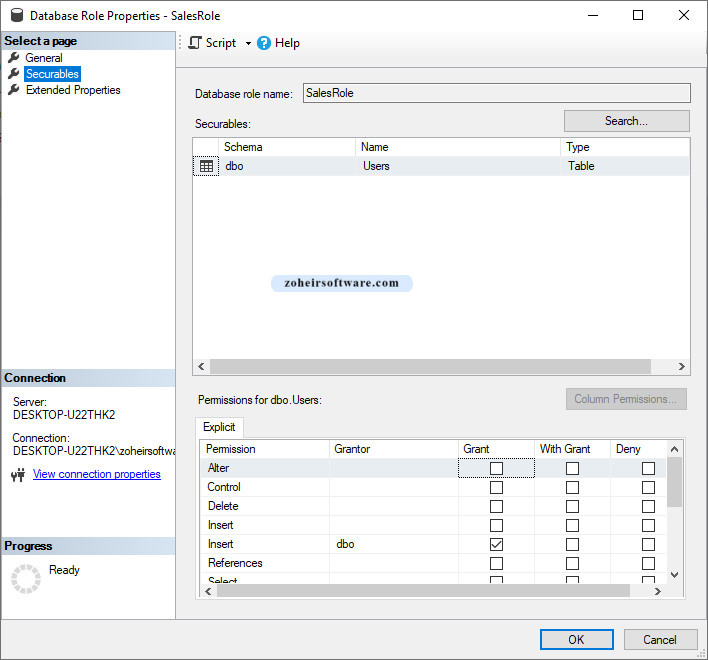Sort securables by Type column header
The image size is (708, 660).
(x=625, y=147)
